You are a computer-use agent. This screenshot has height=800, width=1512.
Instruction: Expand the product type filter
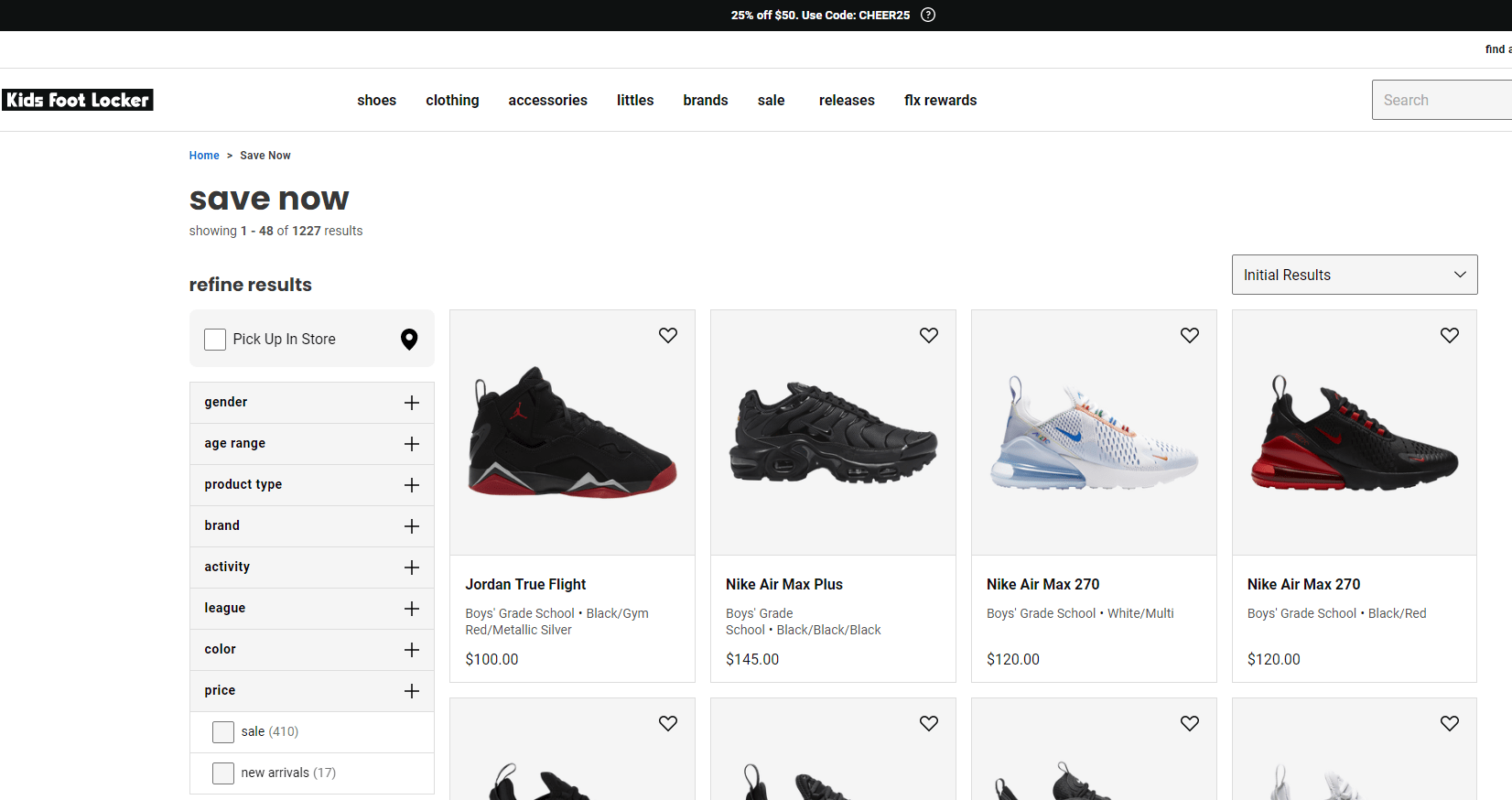click(312, 485)
